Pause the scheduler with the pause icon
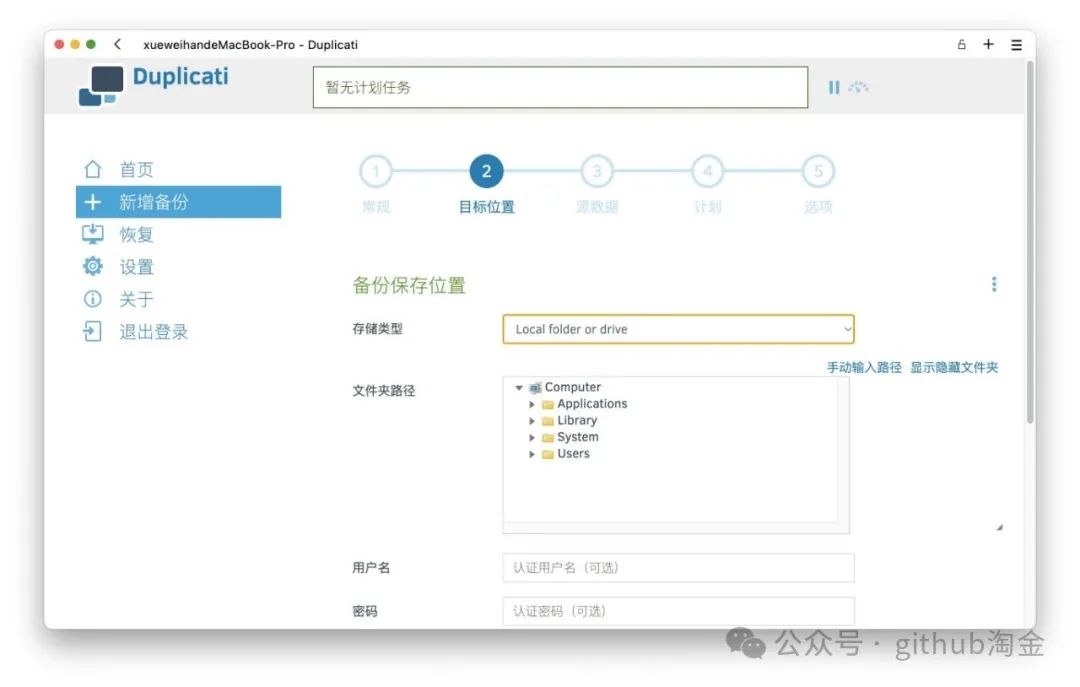The width and height of the screenshot is (1080, 687). [x=833, y=88]
